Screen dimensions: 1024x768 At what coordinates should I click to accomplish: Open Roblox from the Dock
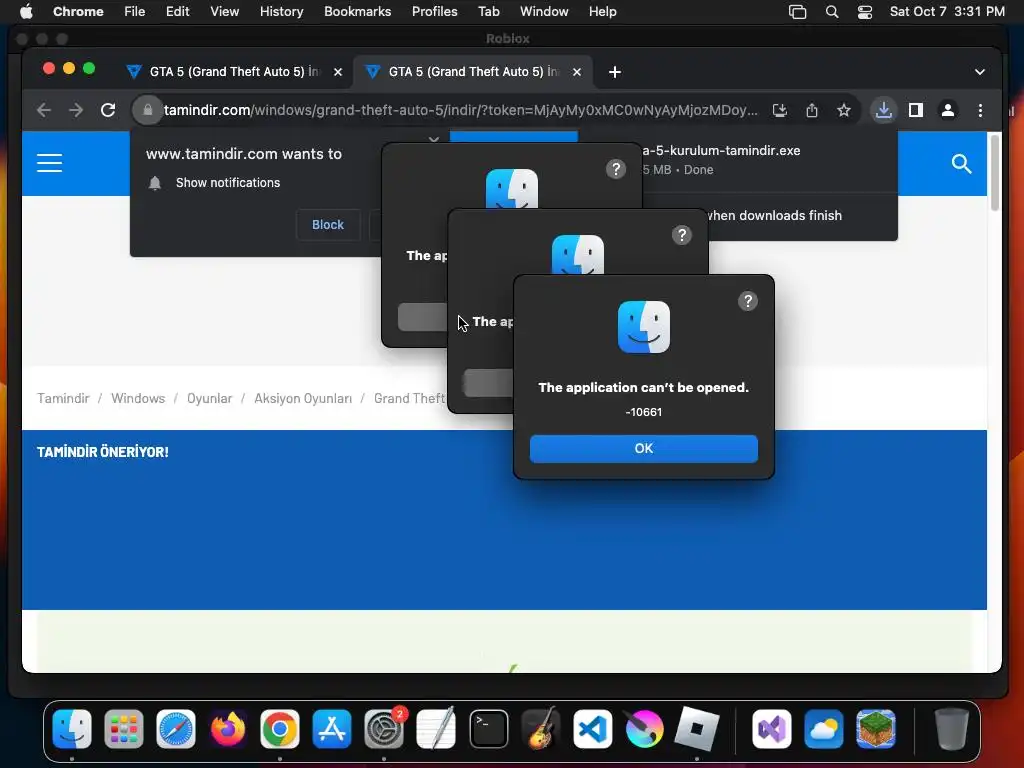(x=696, y=729)
